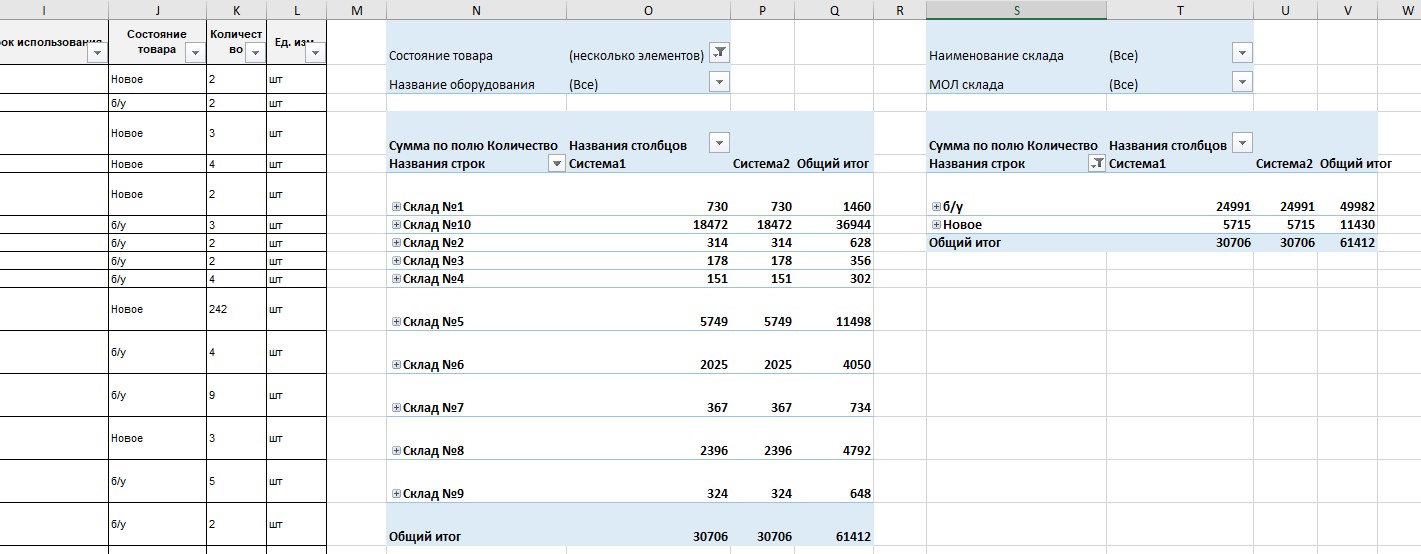Open the Наименование склада filter dropdown
Image resolution: width=1421 pixels, height=554 pixels.
1242,55
